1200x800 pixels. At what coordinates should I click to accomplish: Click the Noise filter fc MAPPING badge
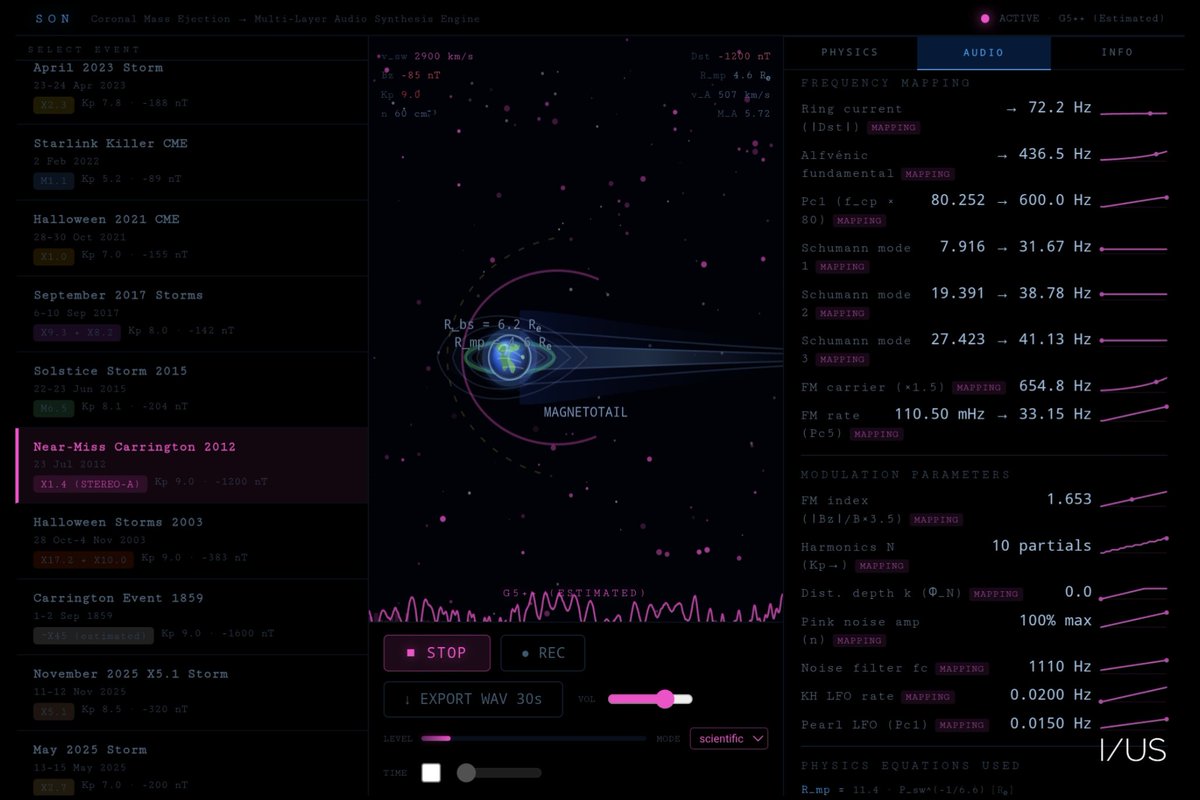pos(961,668)
